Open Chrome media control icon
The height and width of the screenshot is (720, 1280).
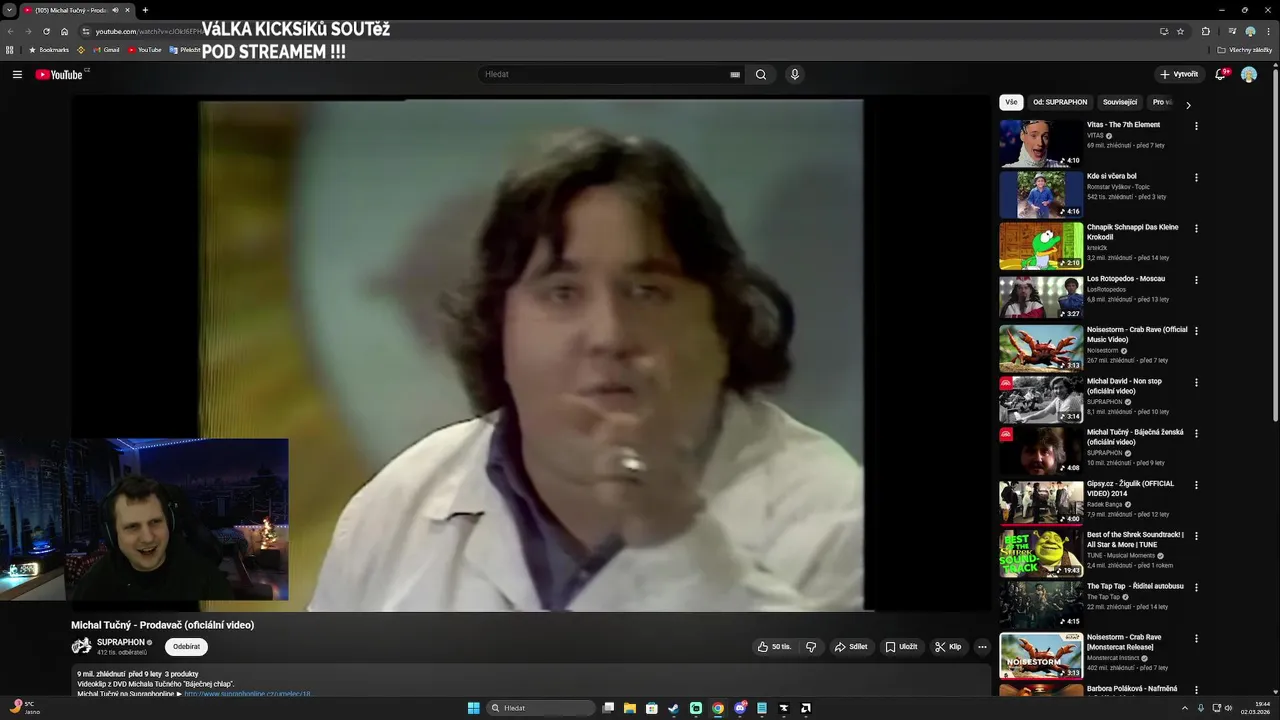coord(1232,31)
